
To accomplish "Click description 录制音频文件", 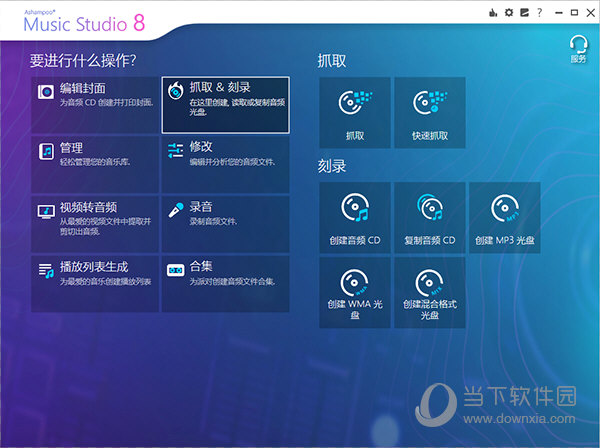I will (213, 222).
